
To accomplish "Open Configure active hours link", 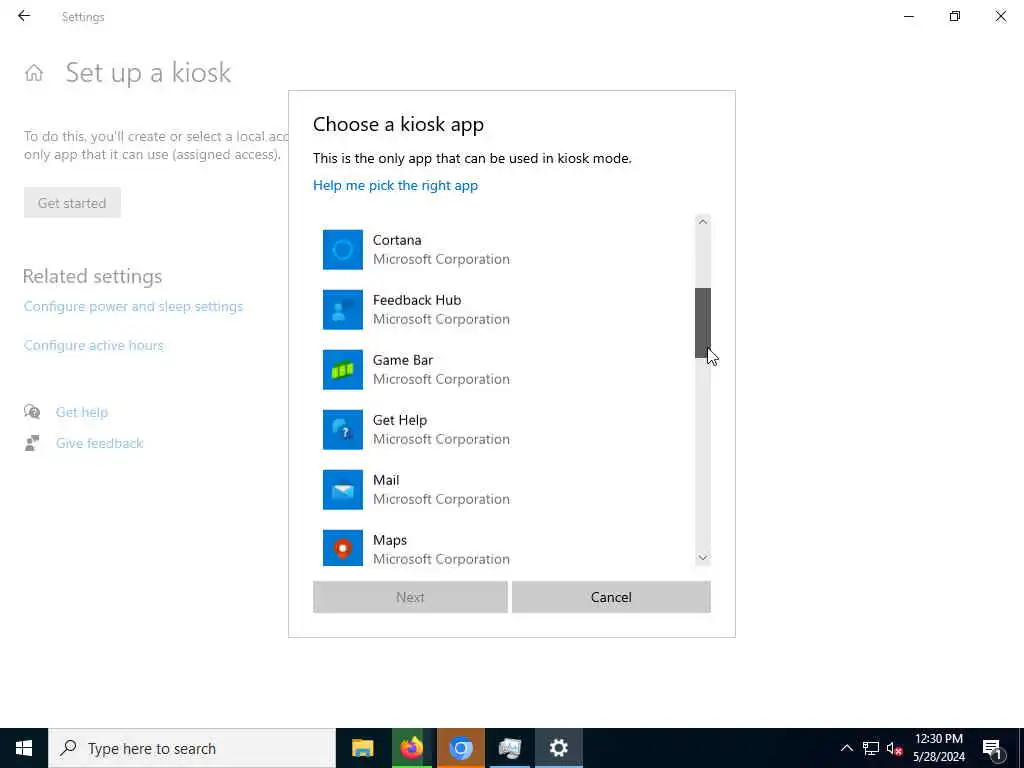I will [93, 345].
